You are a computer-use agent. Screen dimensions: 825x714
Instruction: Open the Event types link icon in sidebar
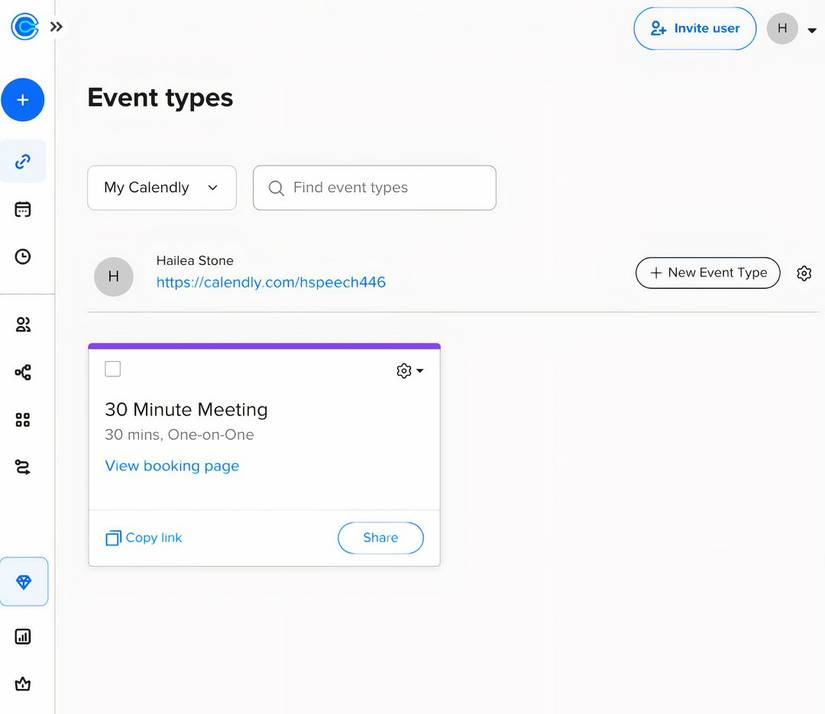tap(23, 161)
